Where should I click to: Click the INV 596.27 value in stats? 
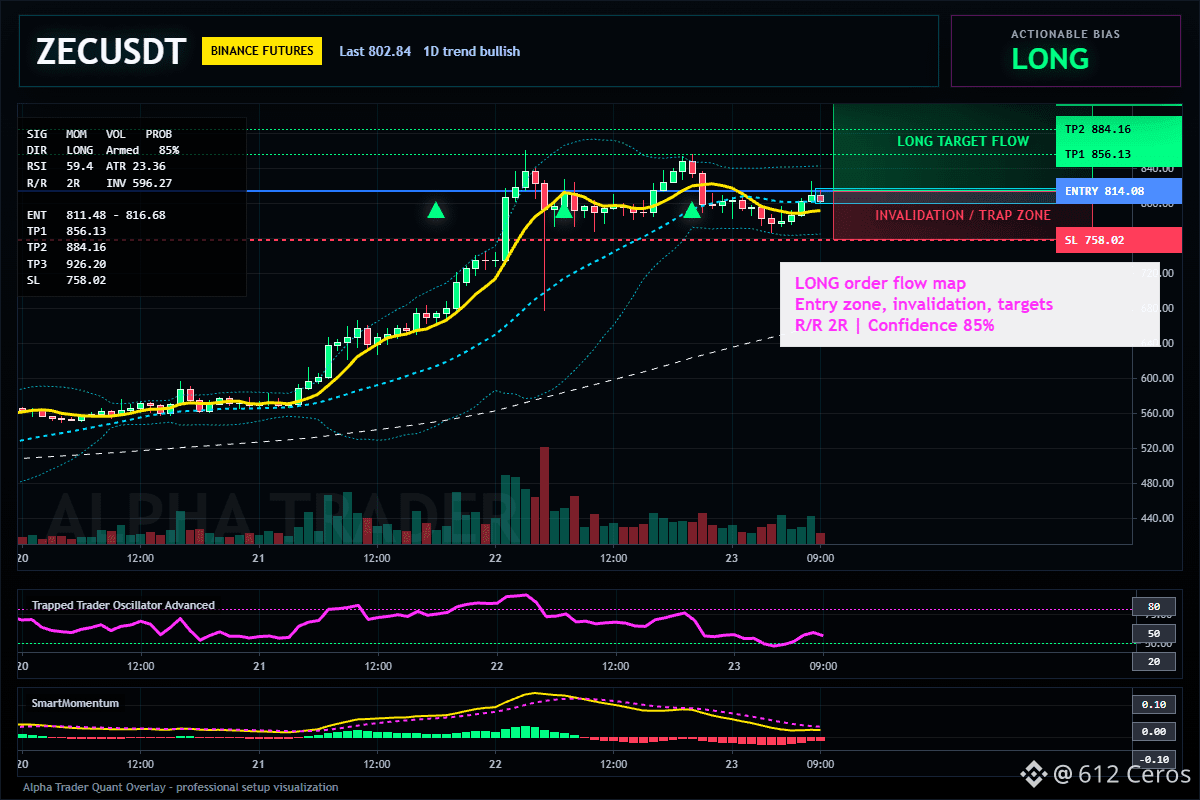click(x=139, y=183)
